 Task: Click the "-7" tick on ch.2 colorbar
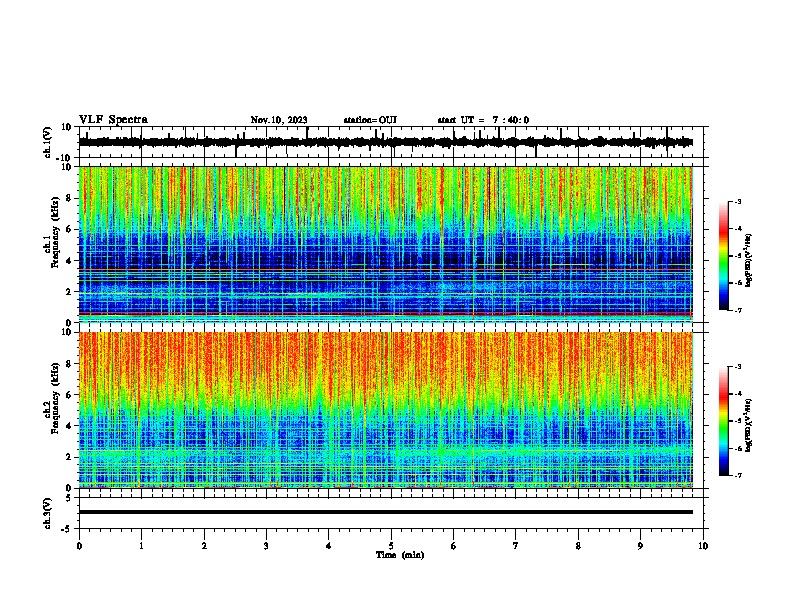[x=738, y=475]
